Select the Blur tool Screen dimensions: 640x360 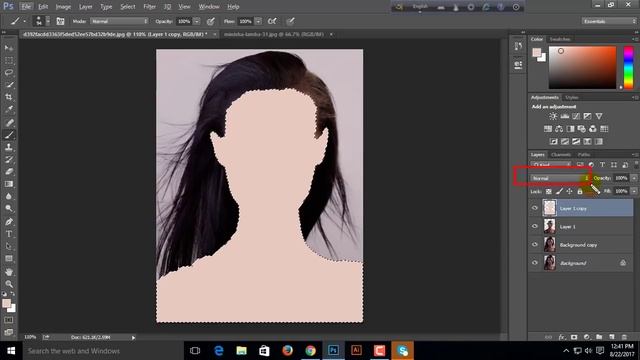pyautogui.click(x=9, y=196)
